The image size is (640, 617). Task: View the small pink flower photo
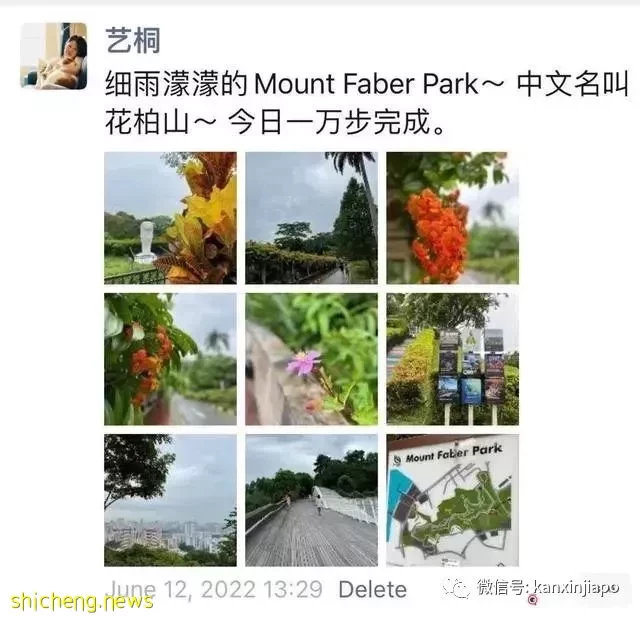[x=311, y=359]
